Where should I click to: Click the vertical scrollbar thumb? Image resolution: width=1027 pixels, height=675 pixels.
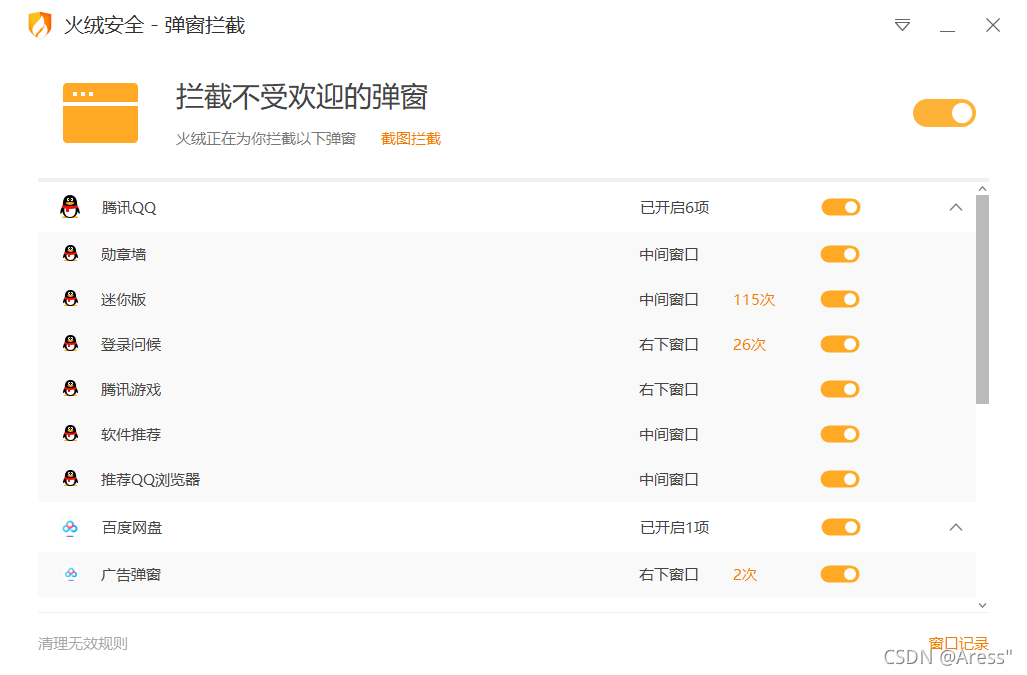pos(982,300)
